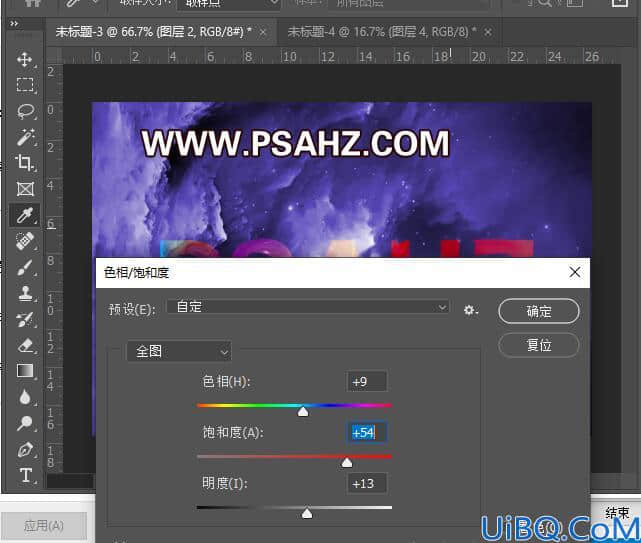
Task: Select the Rectangular Marquee tool
Action: 25,85
